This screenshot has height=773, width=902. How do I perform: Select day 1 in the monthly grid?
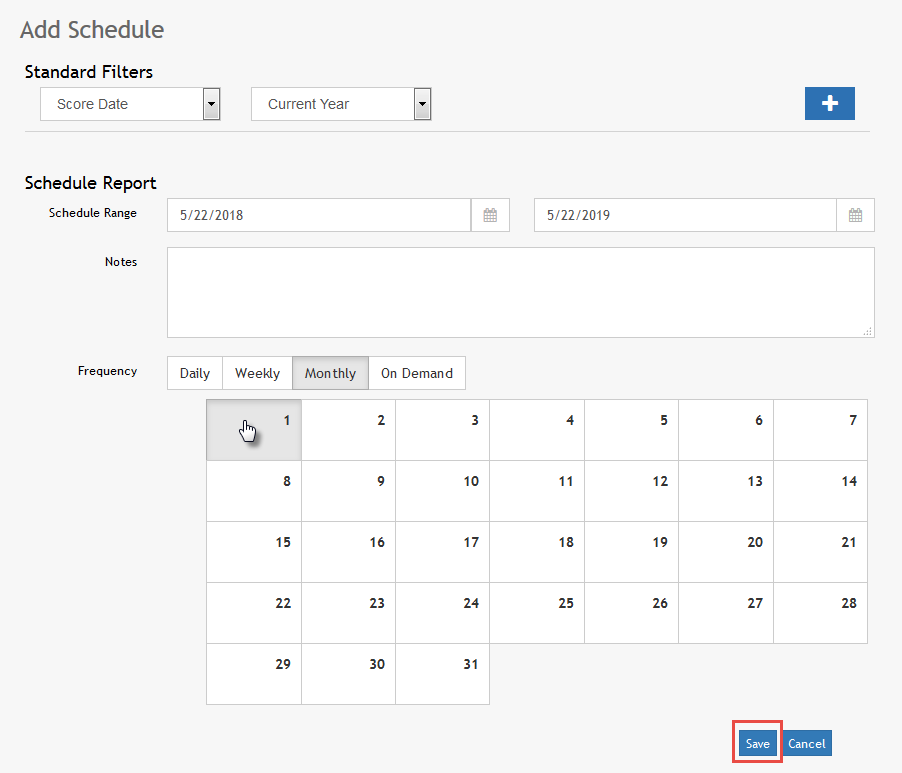pyautogui.click(x=254, y=430)
